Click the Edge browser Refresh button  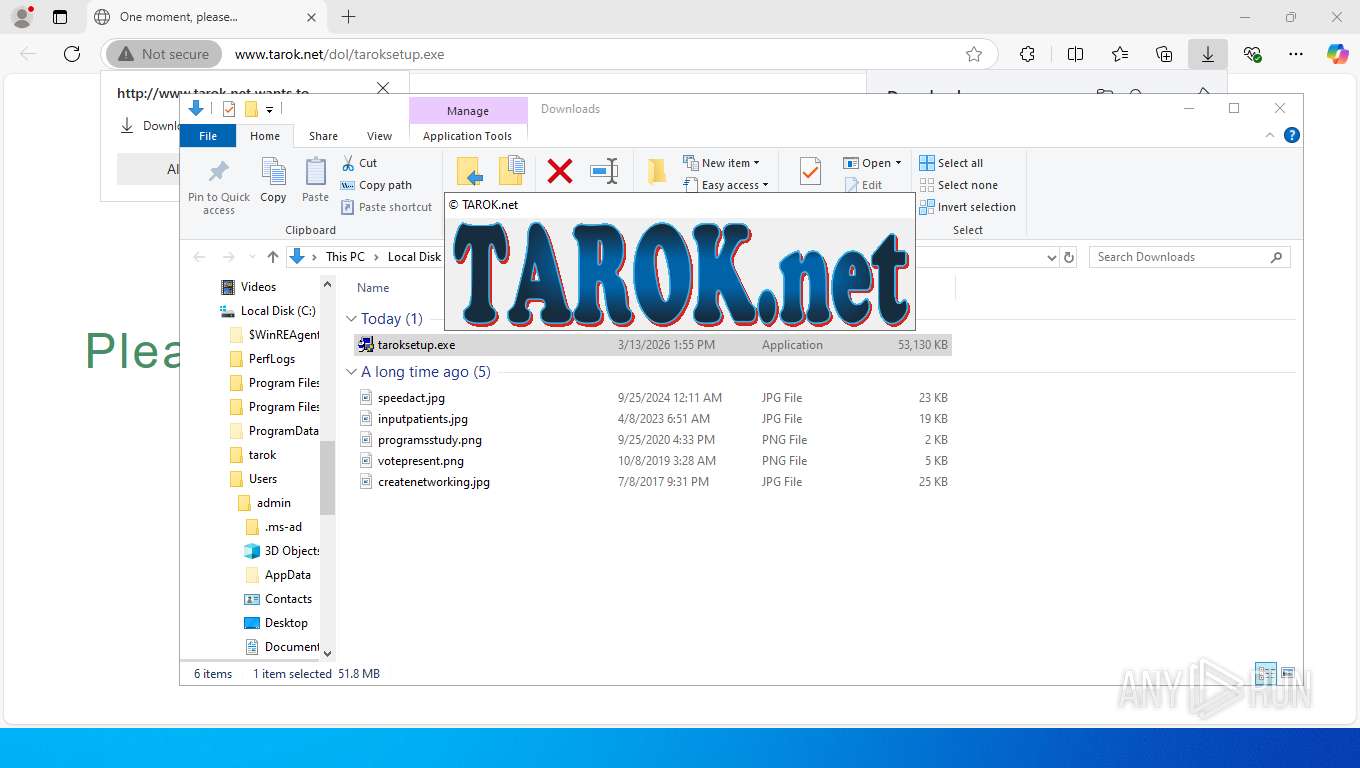[x=72, y=54]
